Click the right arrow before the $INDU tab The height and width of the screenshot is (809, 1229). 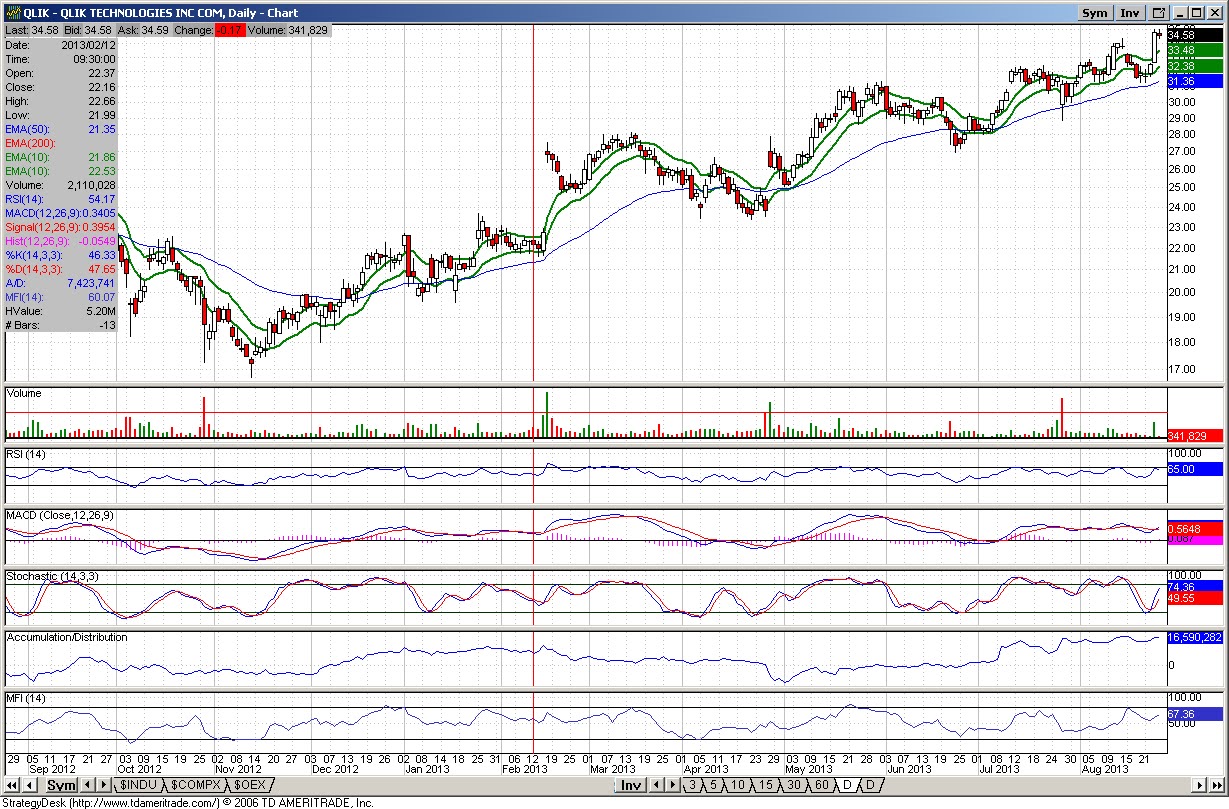pyautogui.click(x=104, y=785)
